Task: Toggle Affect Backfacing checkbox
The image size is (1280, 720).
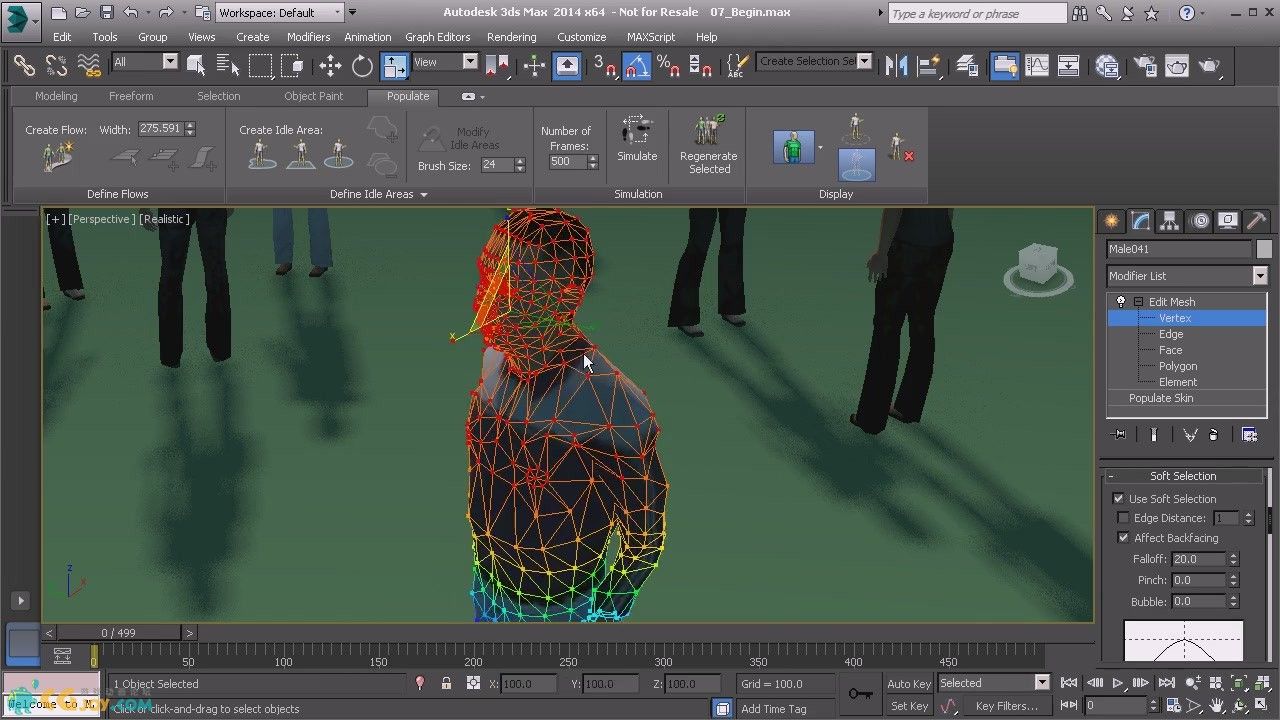Action: coord(1123,537)
